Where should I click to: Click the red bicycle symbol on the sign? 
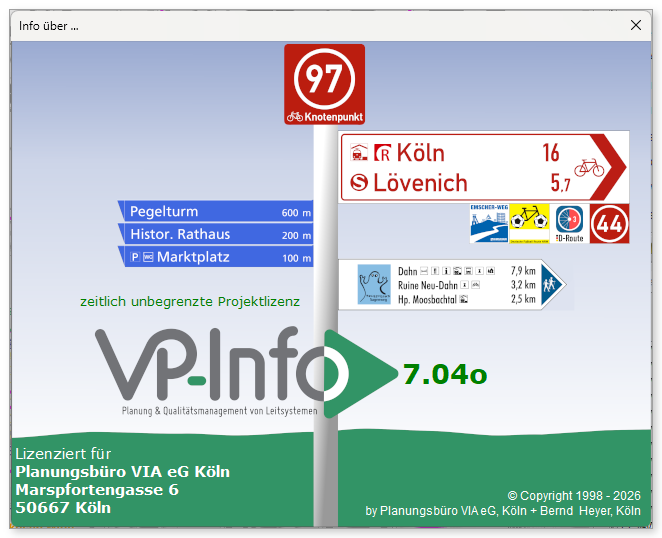pos(589,168)
